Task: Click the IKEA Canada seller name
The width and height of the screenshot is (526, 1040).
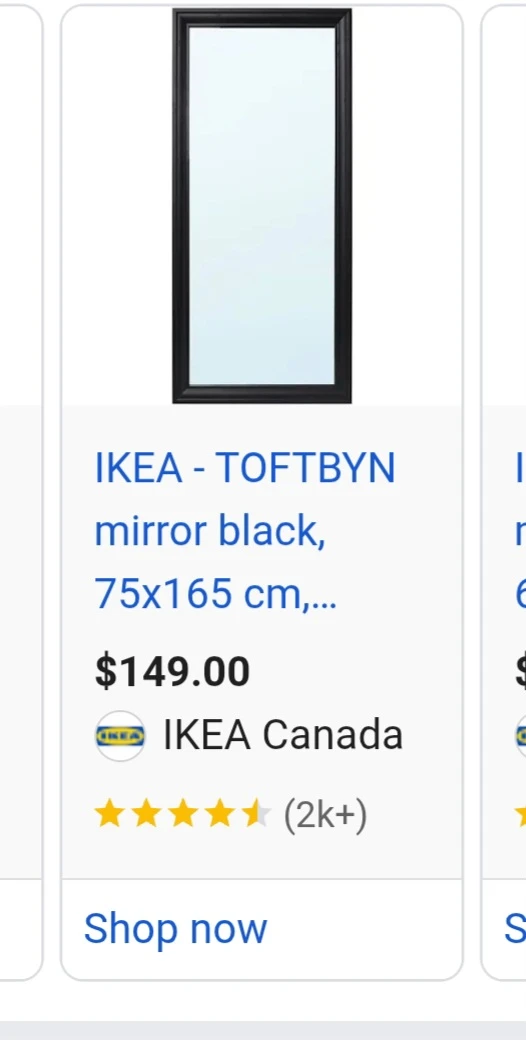Action: point(283,736)
